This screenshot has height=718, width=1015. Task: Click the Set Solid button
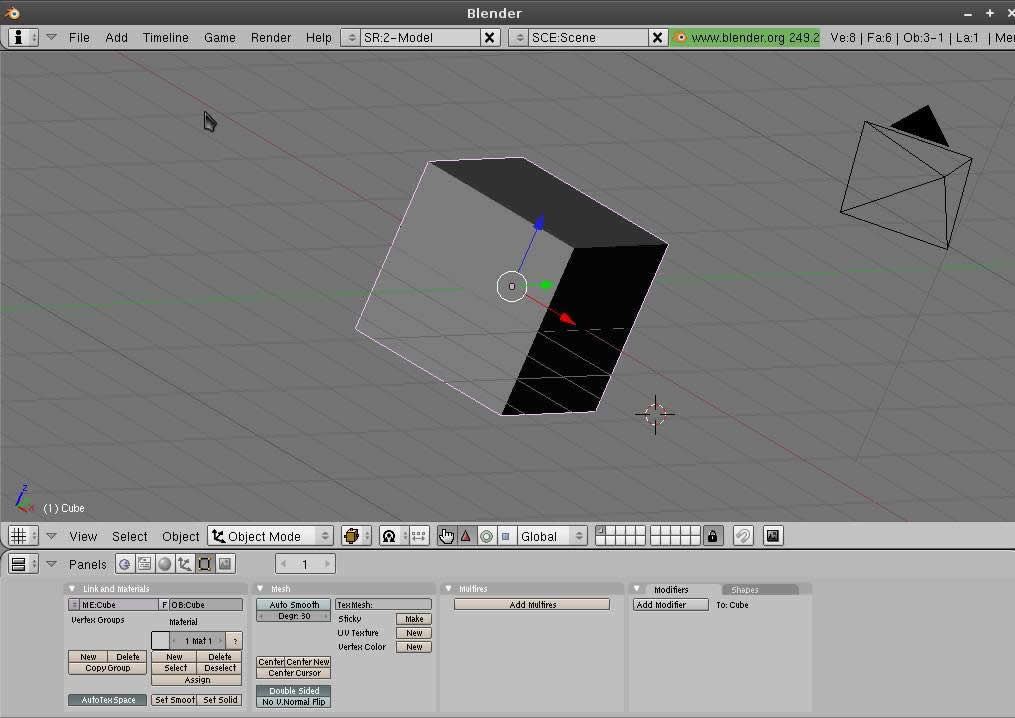219,700
